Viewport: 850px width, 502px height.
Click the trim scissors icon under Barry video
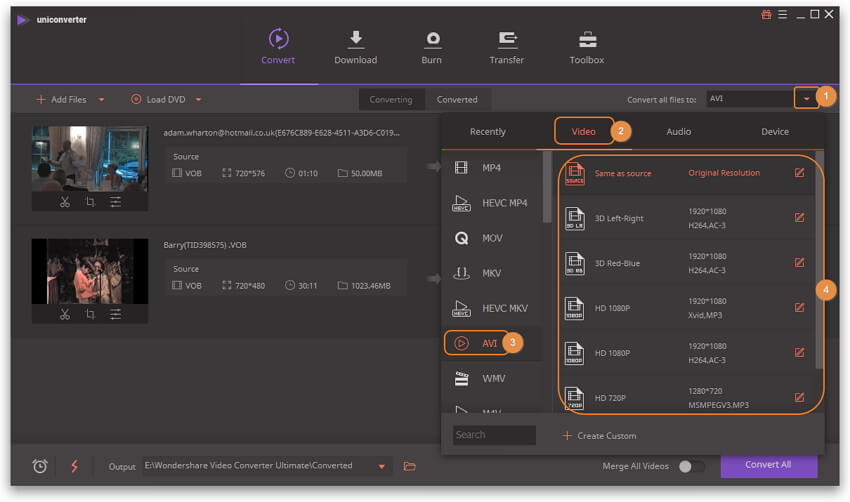coord(65,314)
